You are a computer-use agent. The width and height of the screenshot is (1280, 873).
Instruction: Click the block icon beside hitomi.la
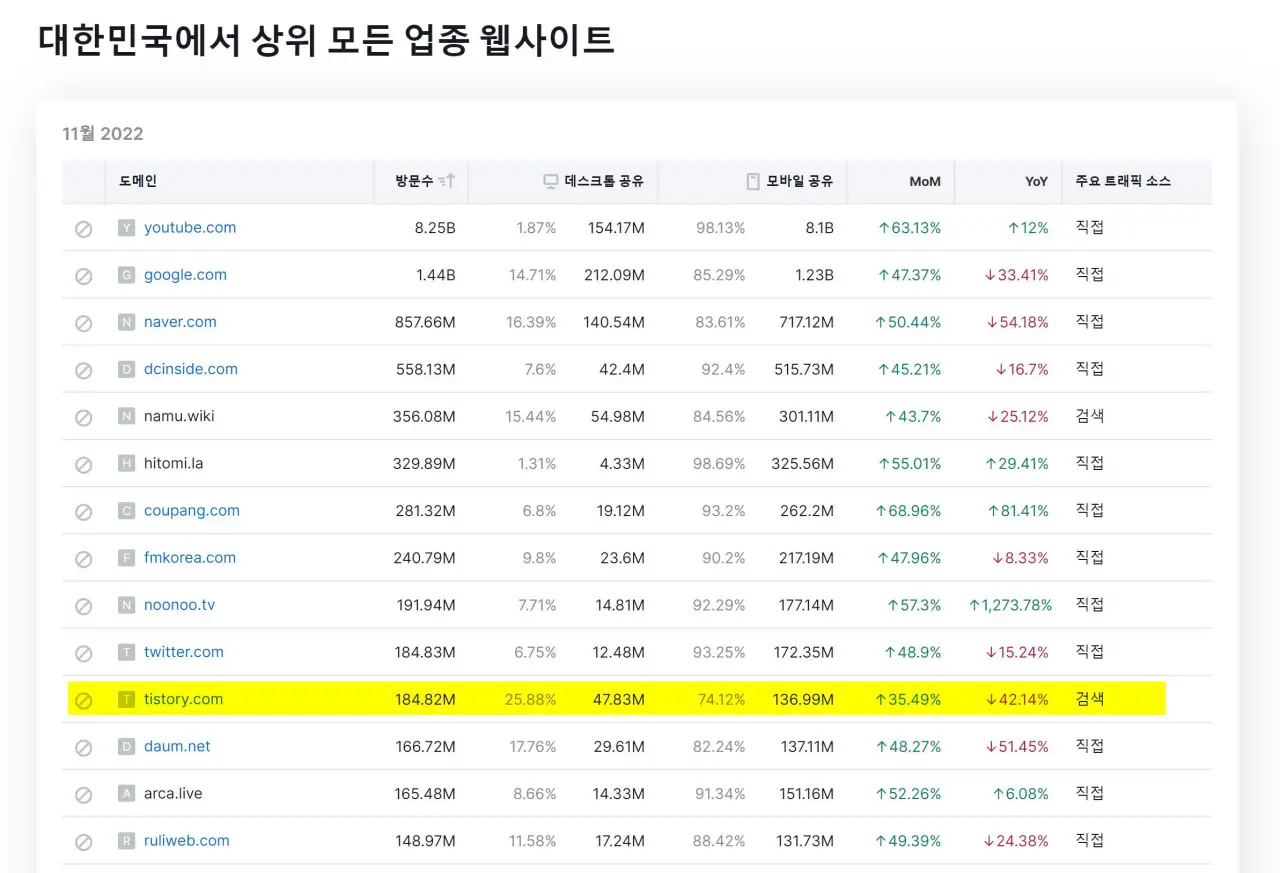(x=84, y=465)
